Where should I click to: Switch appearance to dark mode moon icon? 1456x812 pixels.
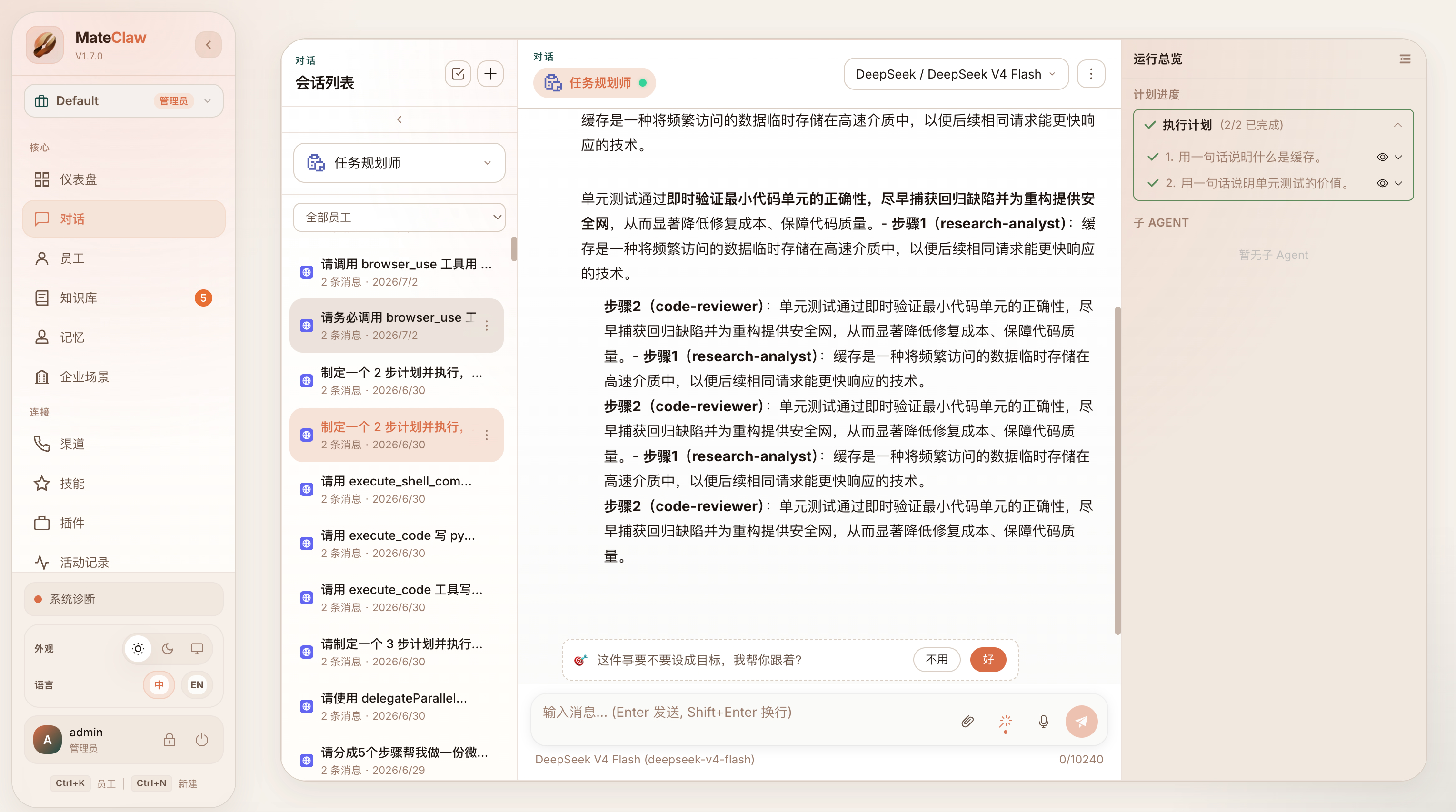tap(167, 649)
